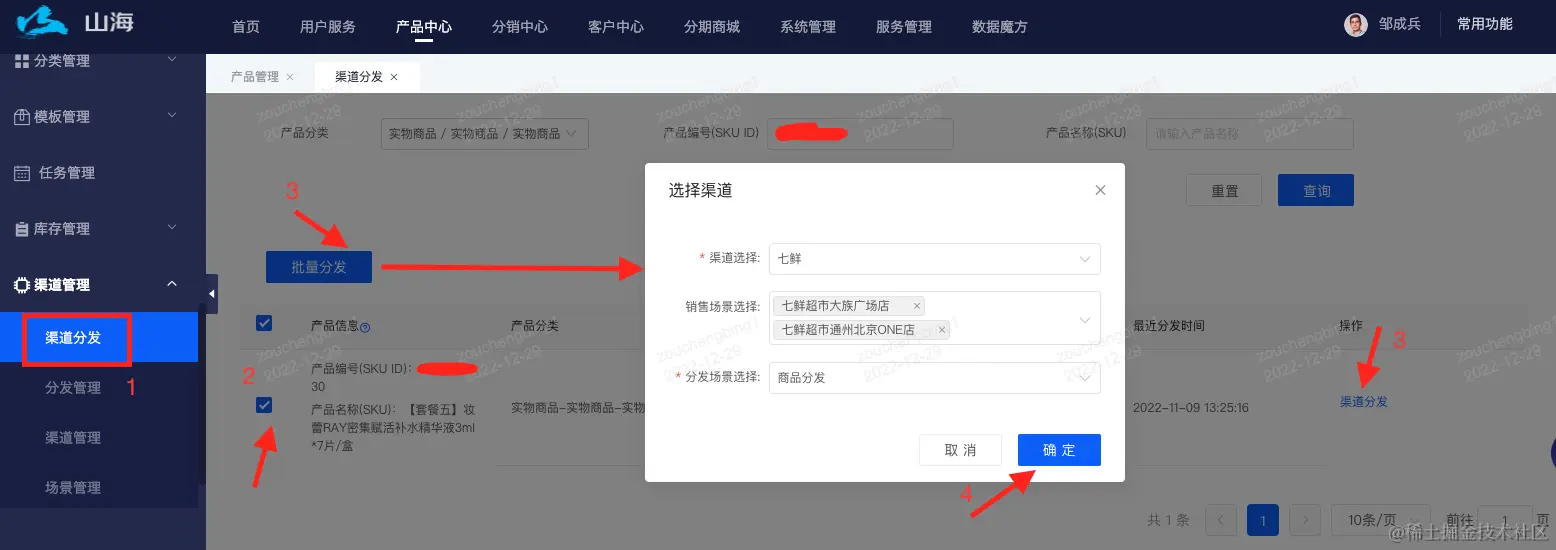Open the 分发场景选择 dropdown showing 商品分发
The width and height of the screenshot is (1556, 550).
[x=935, y=378]
